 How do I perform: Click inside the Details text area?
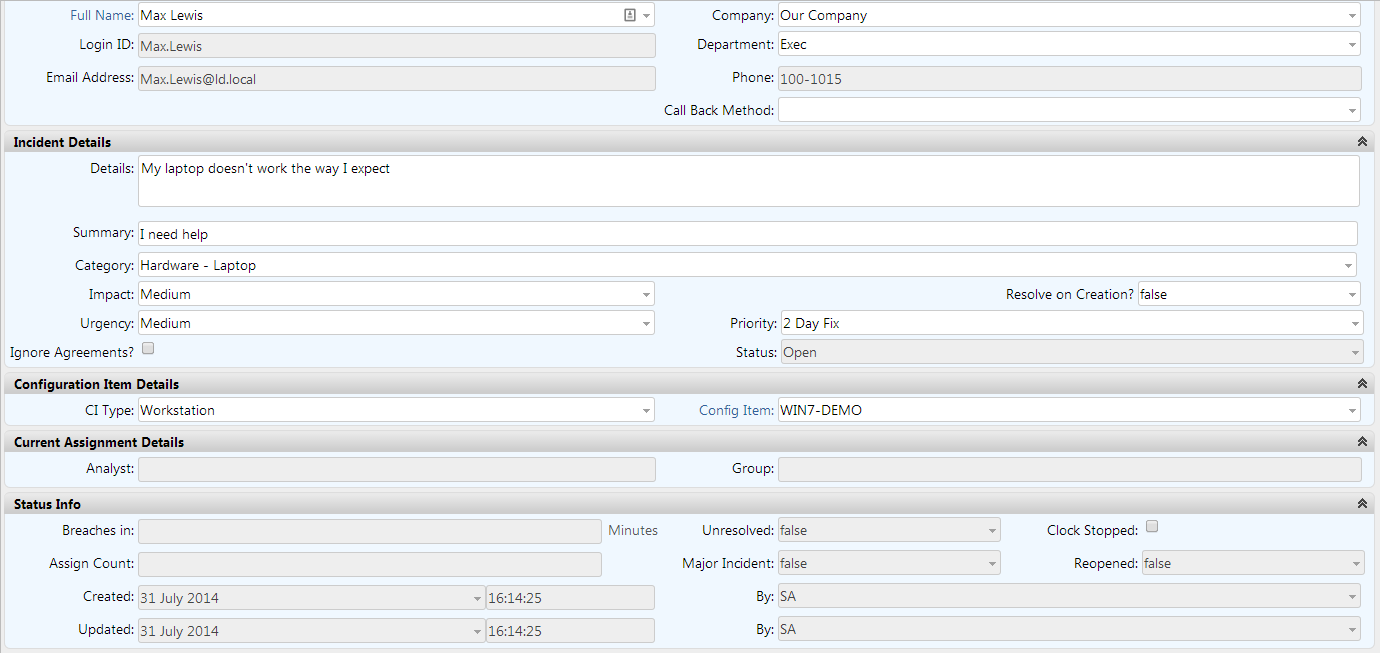point(746,181)
